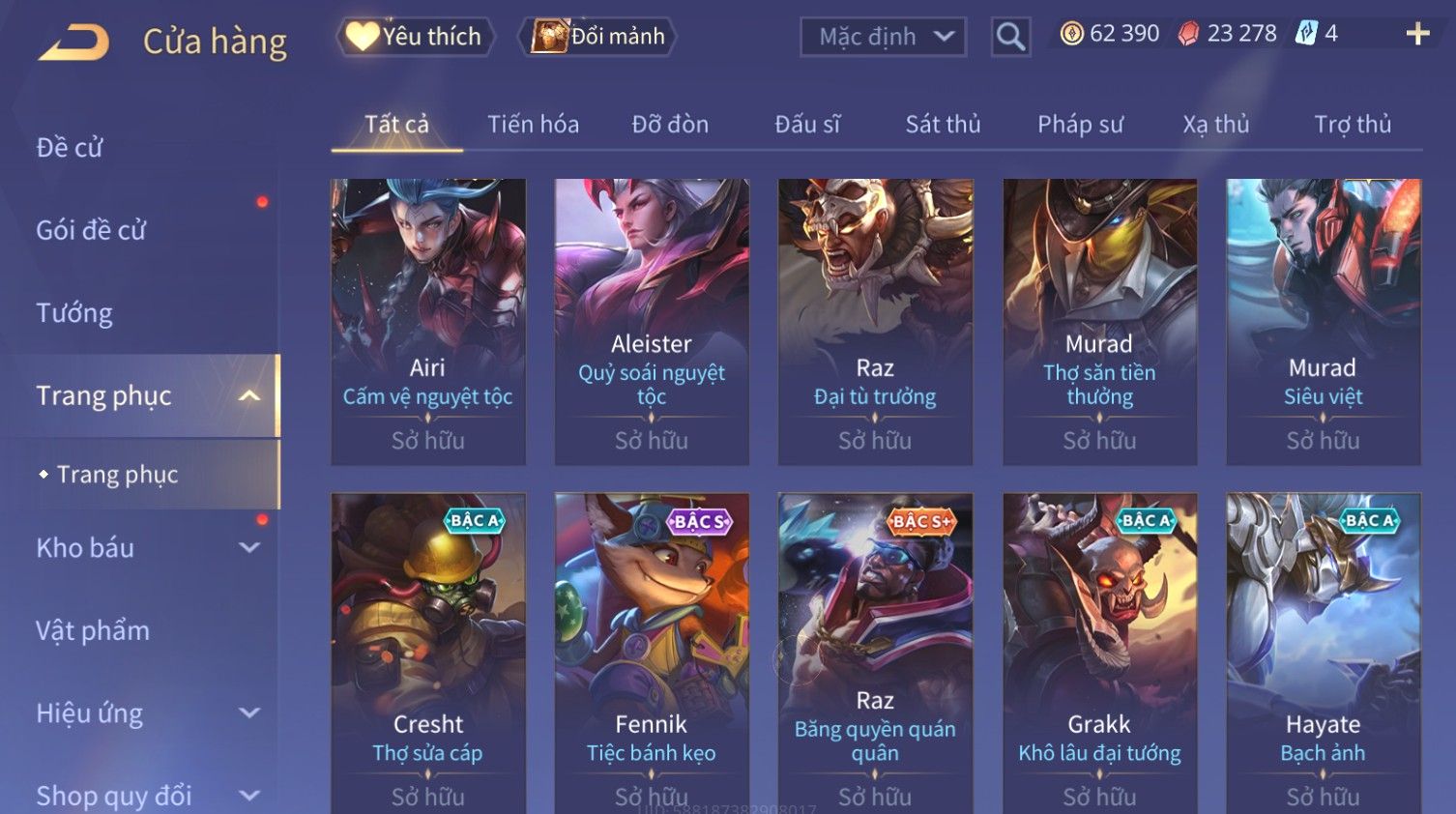The width and height of the screenshot is (1456, 814).
Task: Collapse the Trang phục sidebar section
Action: tap(249, 395)
